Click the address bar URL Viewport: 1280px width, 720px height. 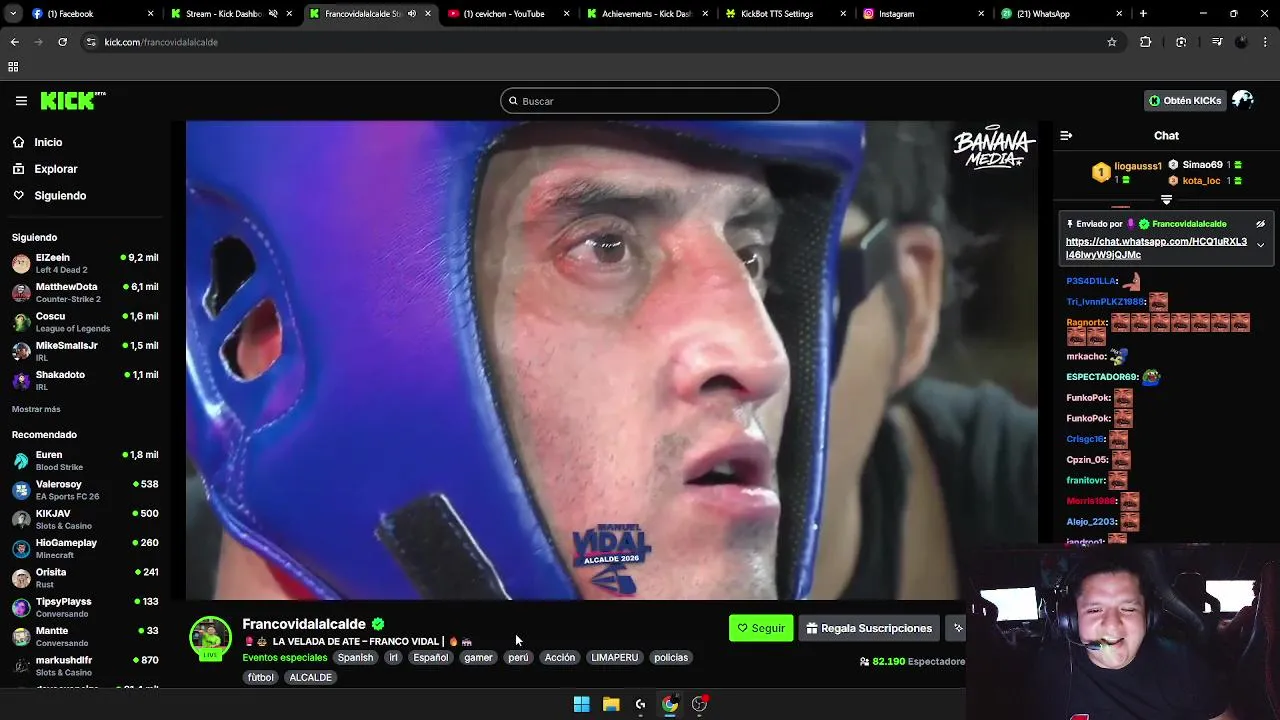pyautogui.click(x=161, y=42)
